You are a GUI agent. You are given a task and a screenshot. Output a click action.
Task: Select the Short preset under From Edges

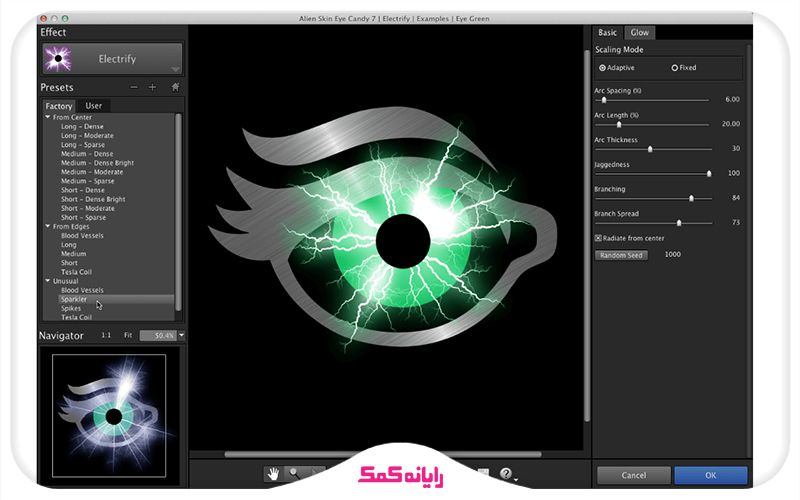click(x=69, y=263)
